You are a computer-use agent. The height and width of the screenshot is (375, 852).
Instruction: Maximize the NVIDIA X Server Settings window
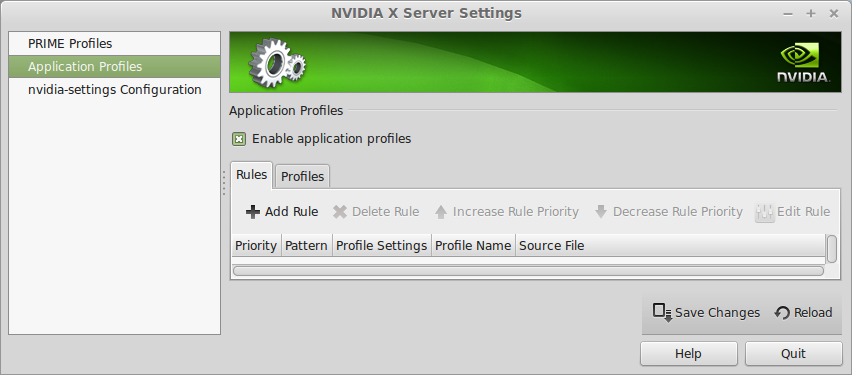pos(811,14)
